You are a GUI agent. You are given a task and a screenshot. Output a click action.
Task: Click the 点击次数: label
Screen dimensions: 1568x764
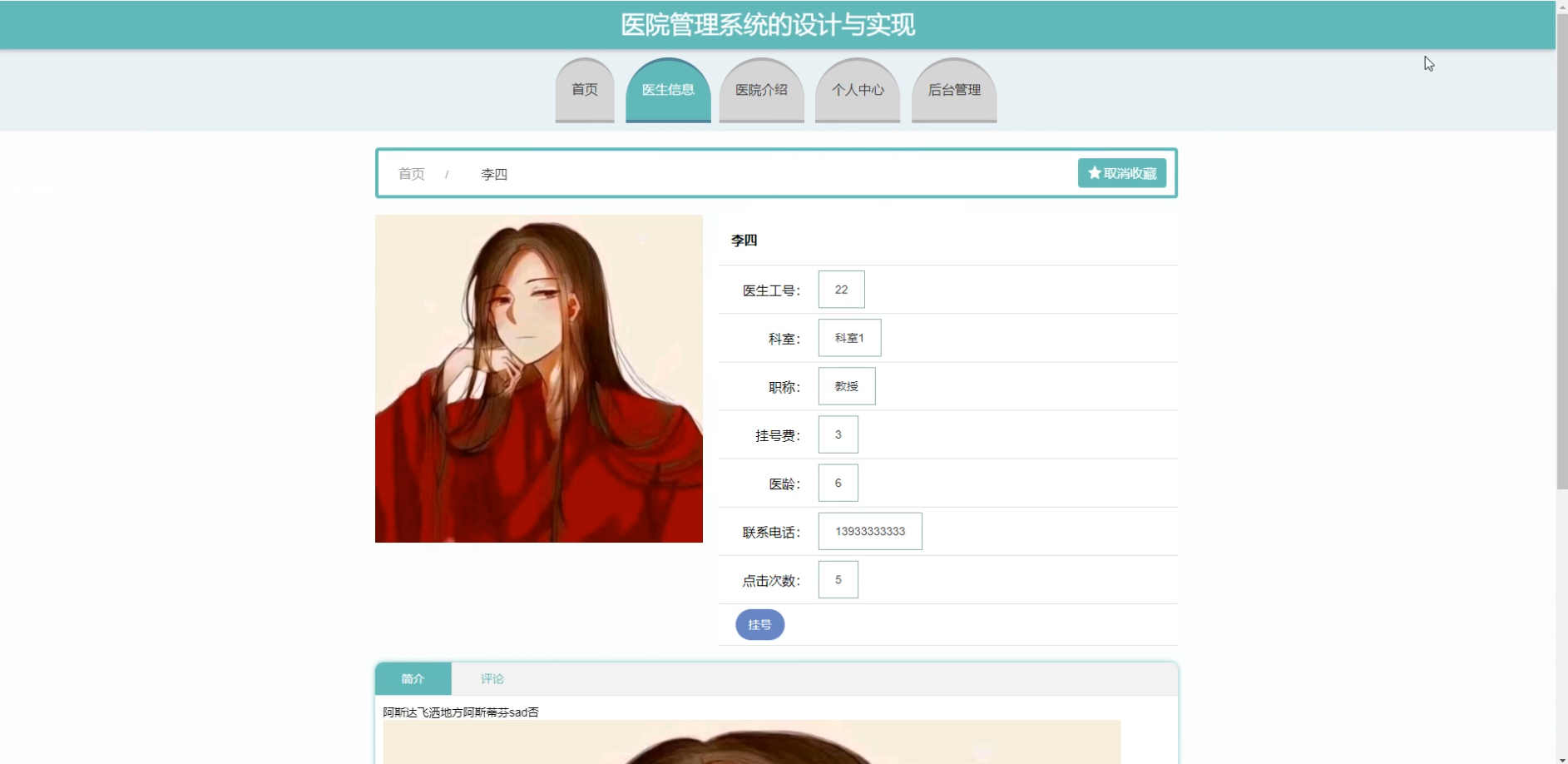pyautogui.click(x=771, y=580)
